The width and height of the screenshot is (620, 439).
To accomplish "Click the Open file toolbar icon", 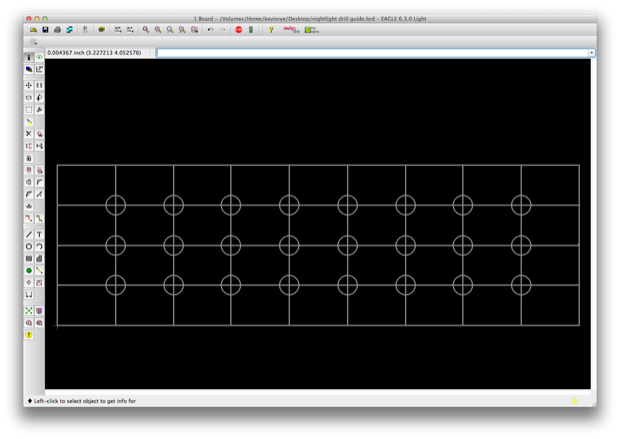I will pyautogui.click(x=34, y=30).
